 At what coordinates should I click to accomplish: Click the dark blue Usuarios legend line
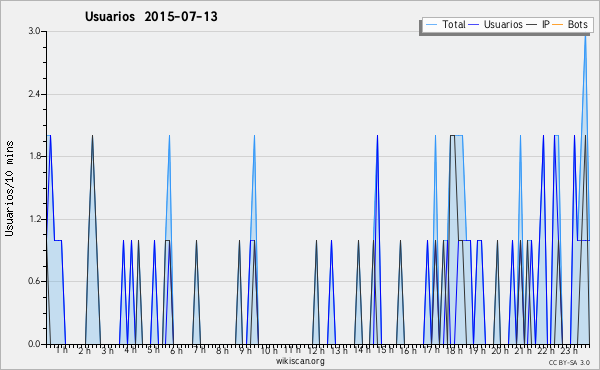(474, 24)
